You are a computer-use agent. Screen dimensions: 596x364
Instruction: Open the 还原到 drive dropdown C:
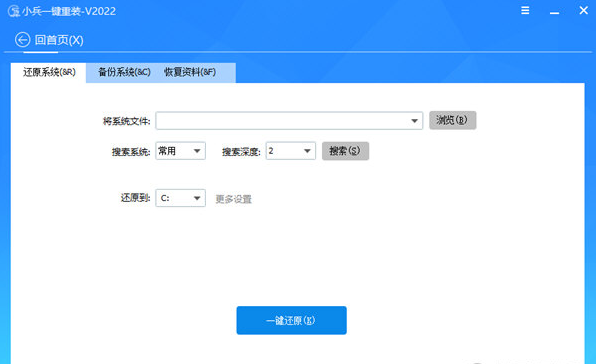point(181,198)
